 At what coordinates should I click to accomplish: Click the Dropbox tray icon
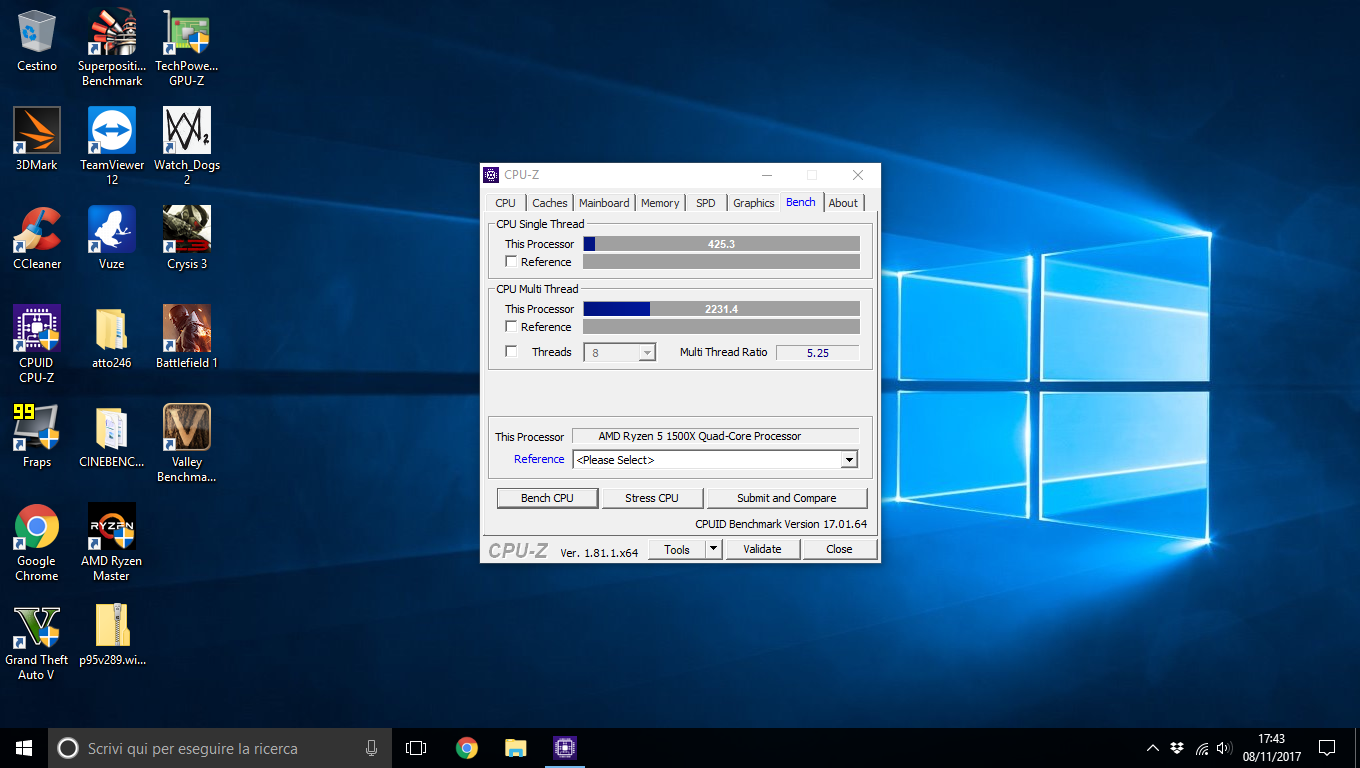[1177, 748]
